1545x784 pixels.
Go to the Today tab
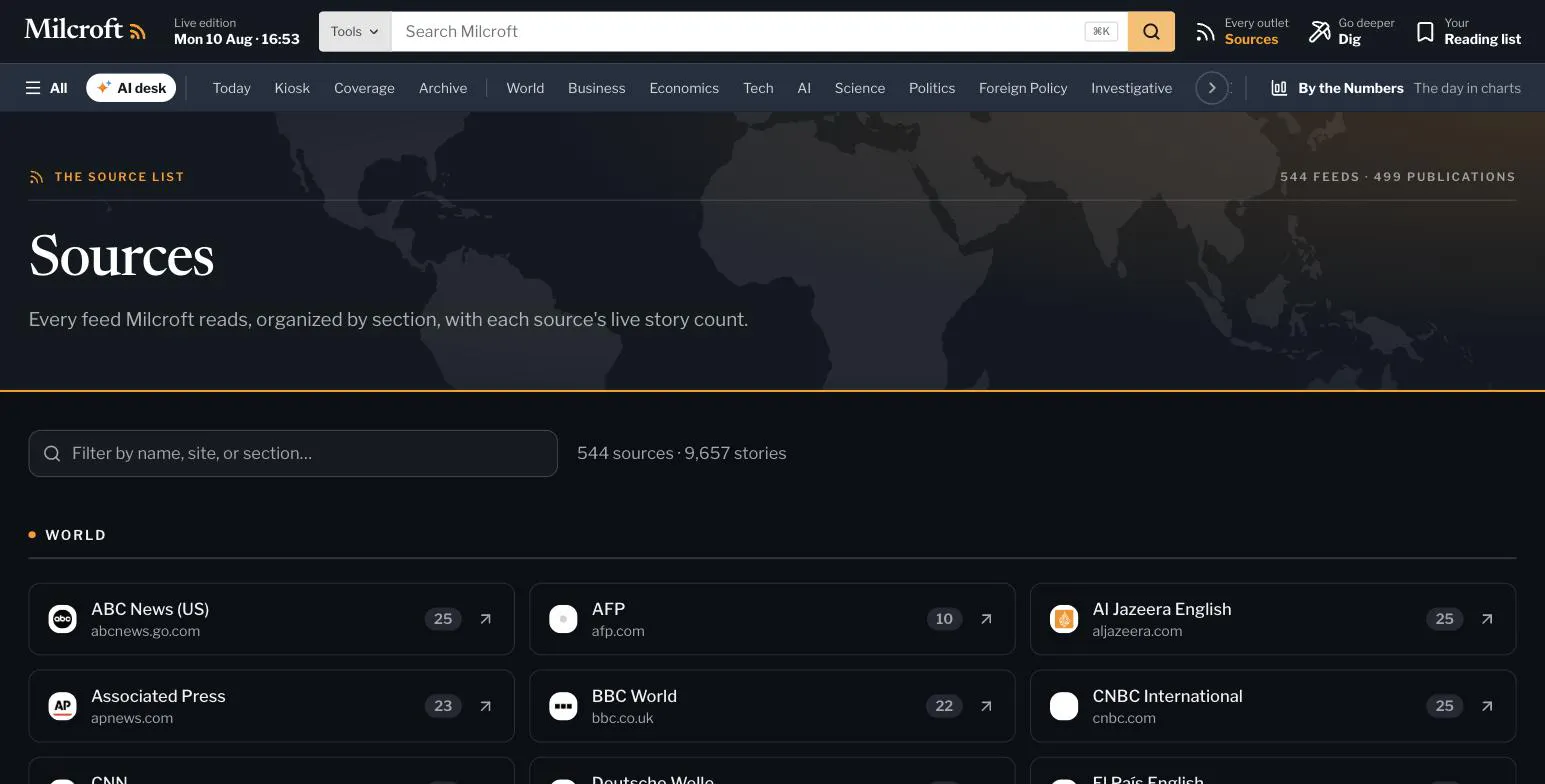point(231,88)
